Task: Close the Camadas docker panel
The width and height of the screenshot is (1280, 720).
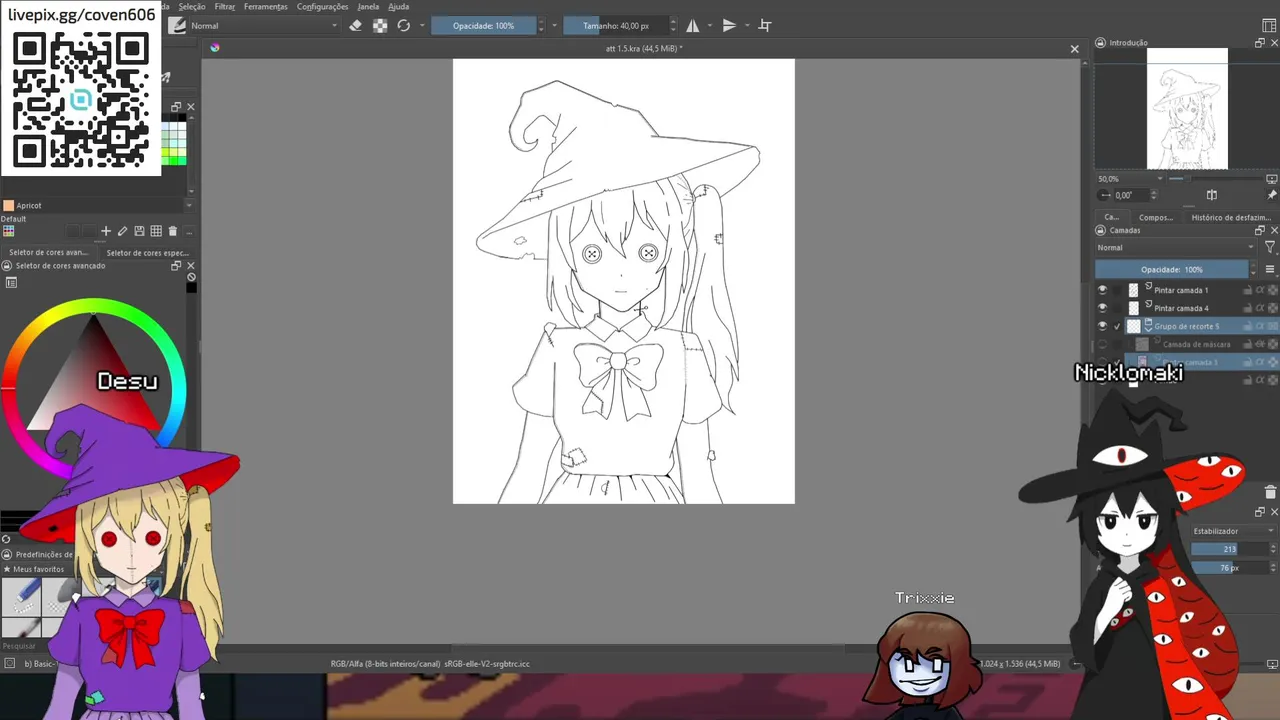Action: [x=1273, y=230]
